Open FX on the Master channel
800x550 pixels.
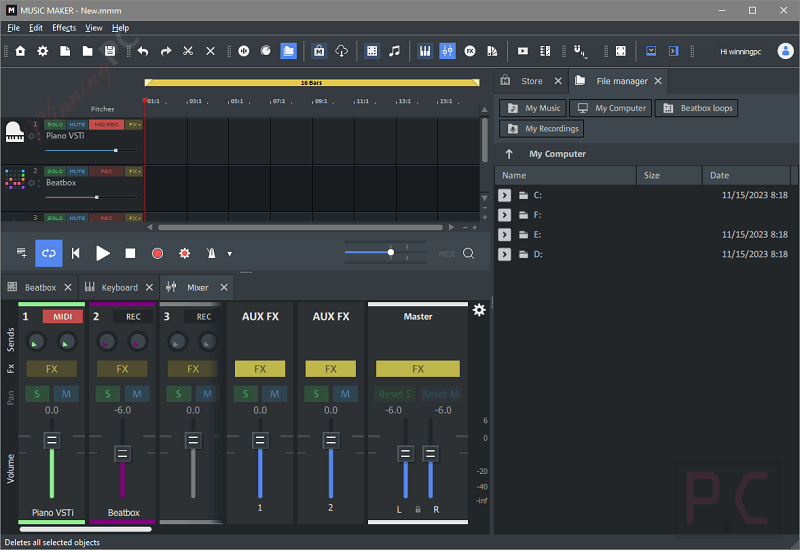click(x=418, y=369)
